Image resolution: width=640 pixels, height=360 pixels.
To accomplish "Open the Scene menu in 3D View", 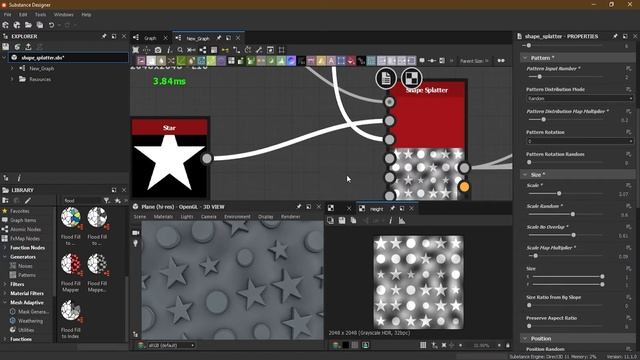I will pos(140,217).
